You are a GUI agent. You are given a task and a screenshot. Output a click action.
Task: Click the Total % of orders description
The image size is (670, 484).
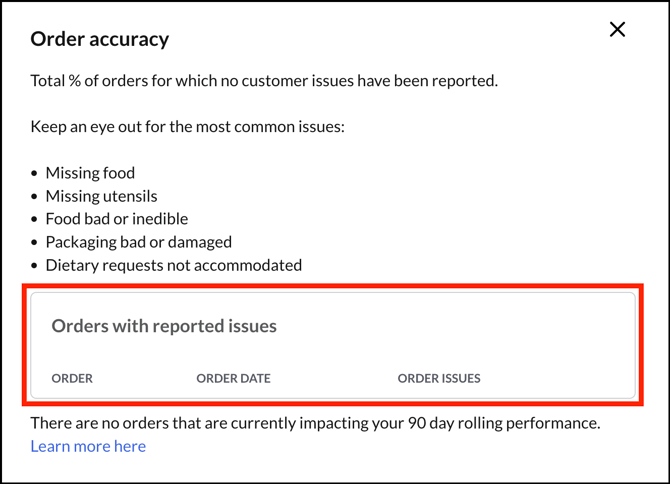pos(264,80)
